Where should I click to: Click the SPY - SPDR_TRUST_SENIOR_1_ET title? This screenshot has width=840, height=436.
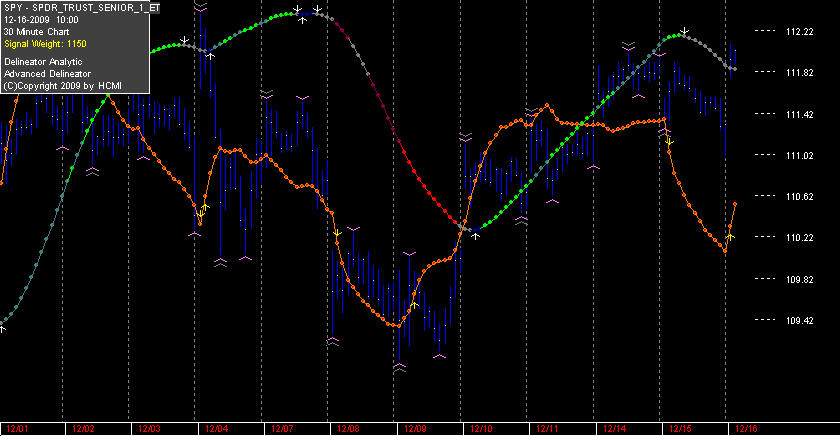pyautogui.click(x=81, y=8)
